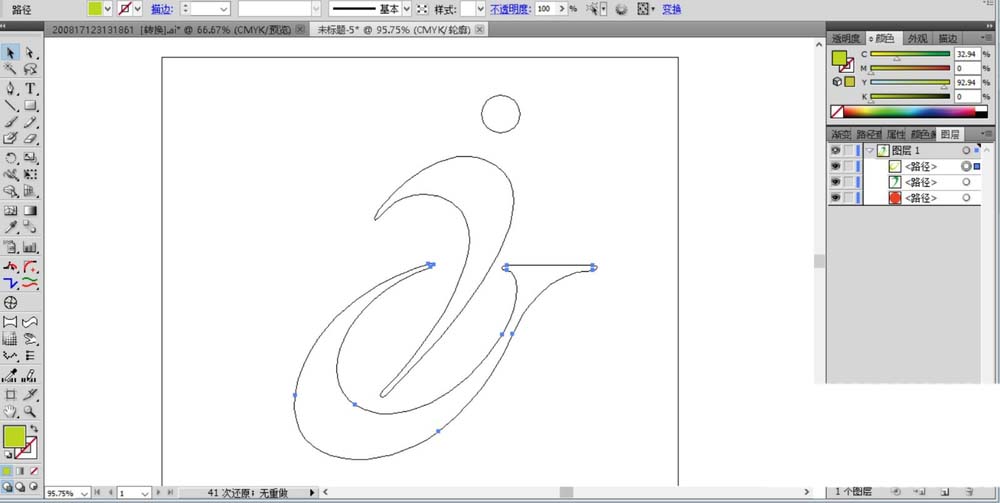Select the circular crosshair tool in toolbox
This screenshot has width=1000, height=503.
tap(11, 302)
